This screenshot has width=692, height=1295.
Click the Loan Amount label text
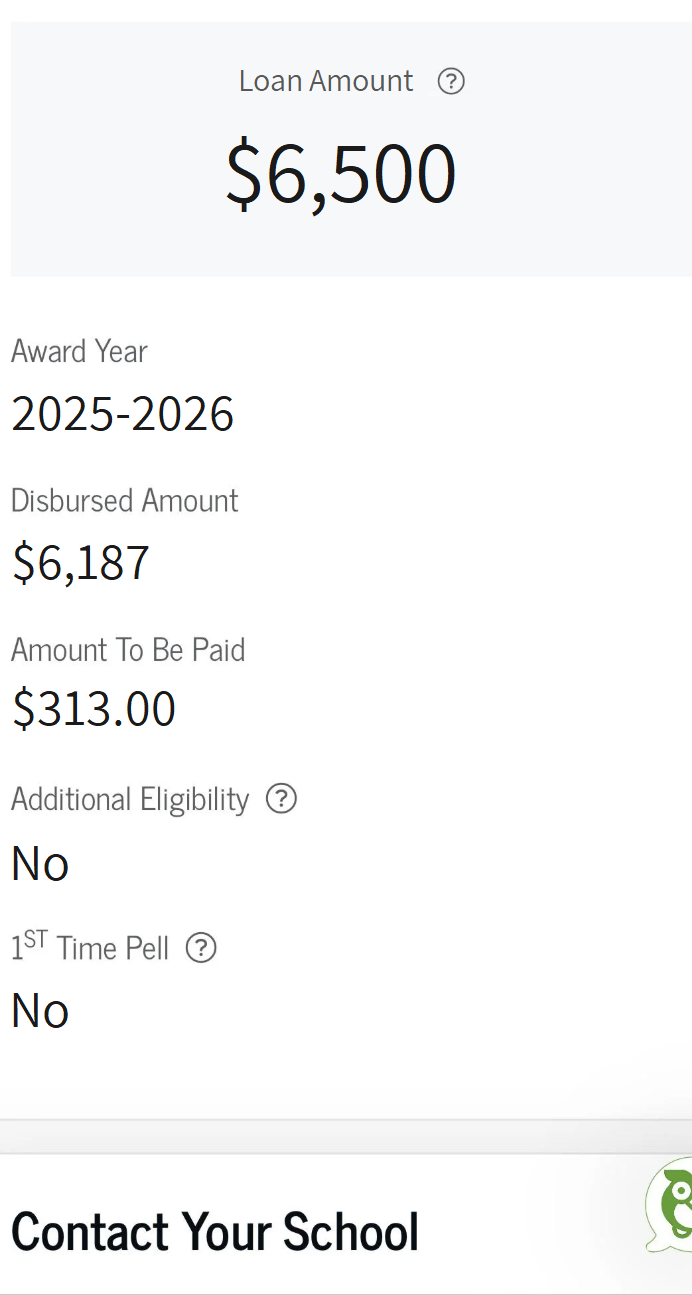click(x=326, y=81)
